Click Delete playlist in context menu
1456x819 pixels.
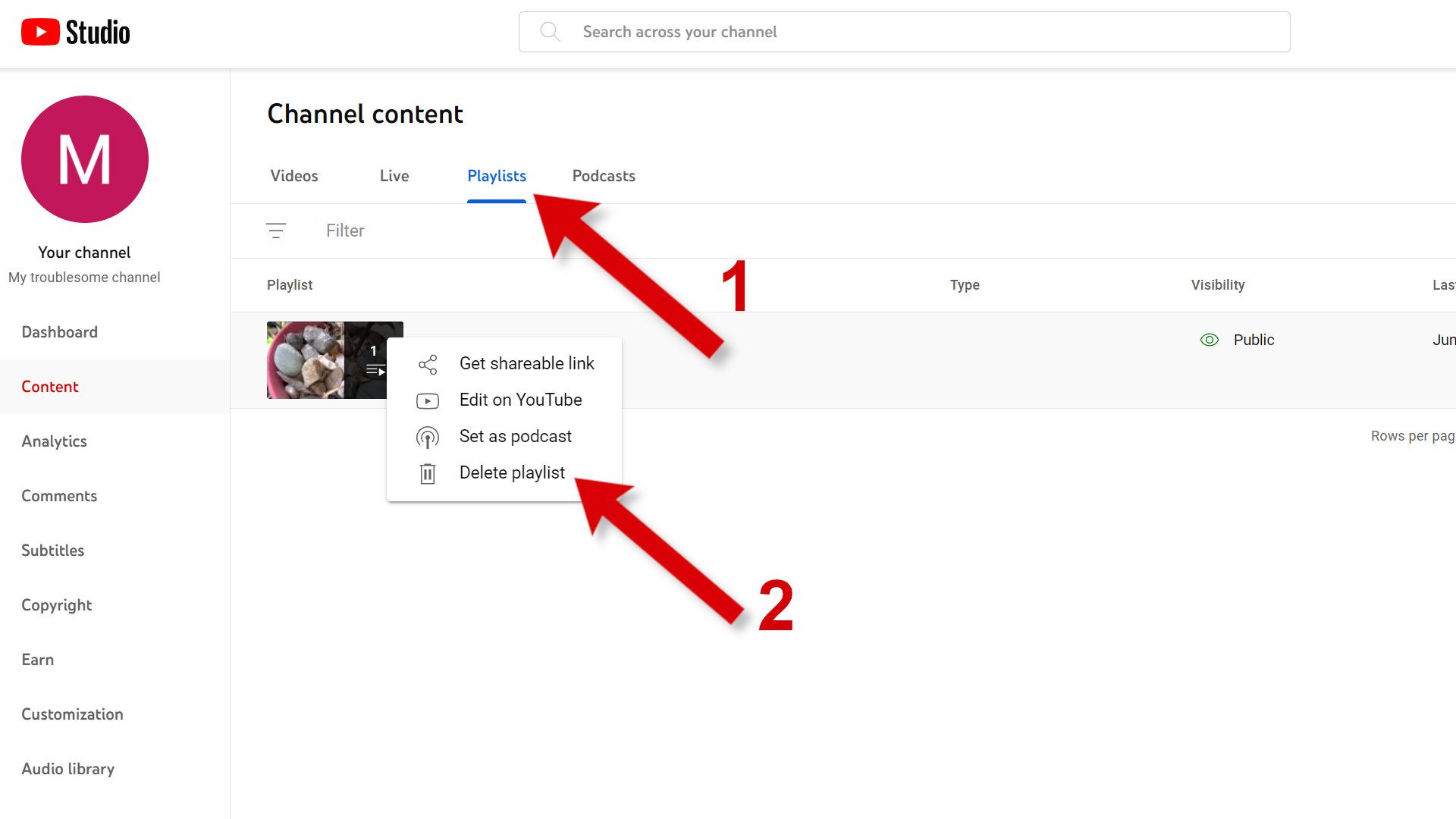point(511,471)
